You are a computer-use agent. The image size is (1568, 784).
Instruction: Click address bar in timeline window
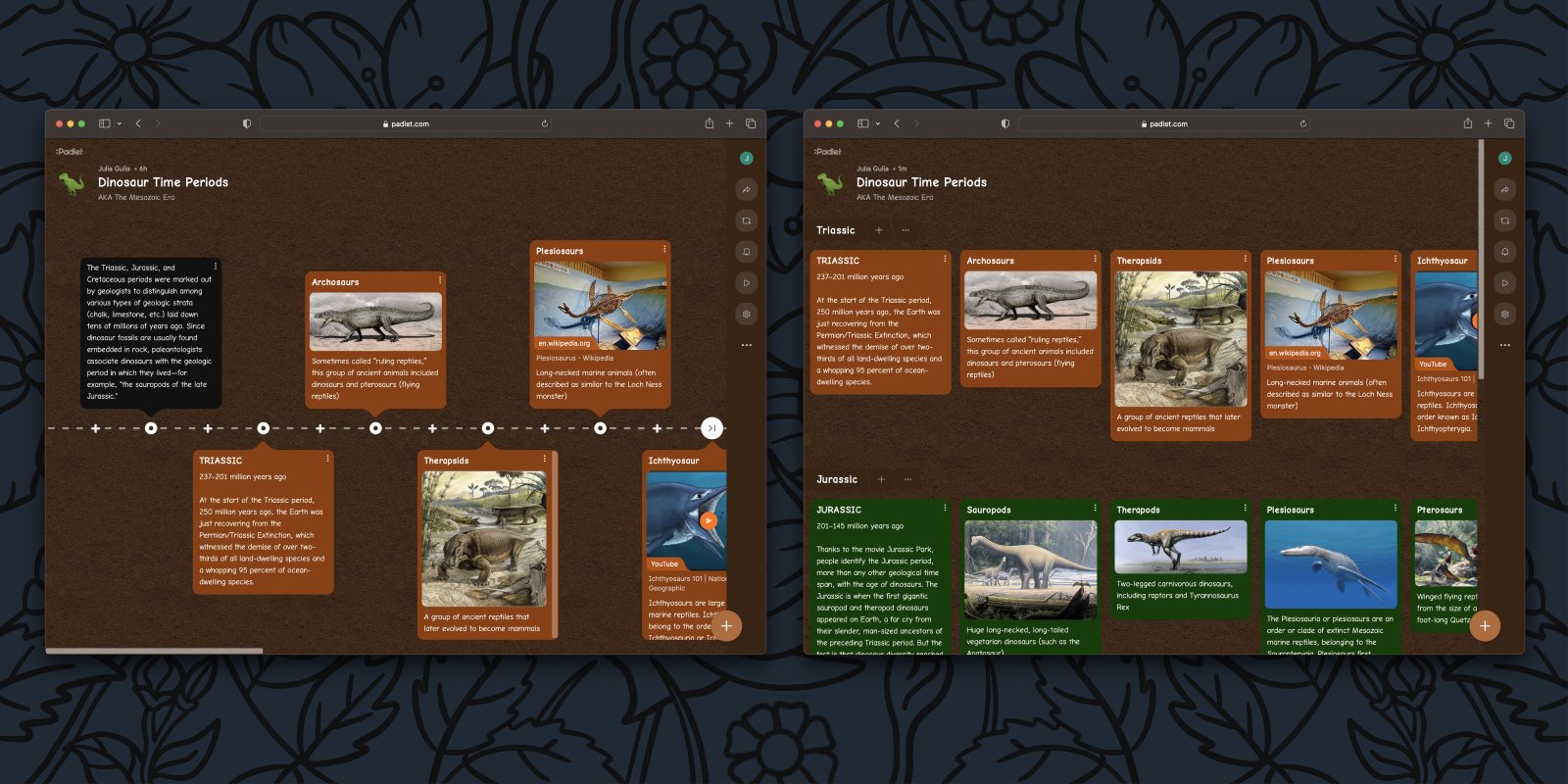406,123
